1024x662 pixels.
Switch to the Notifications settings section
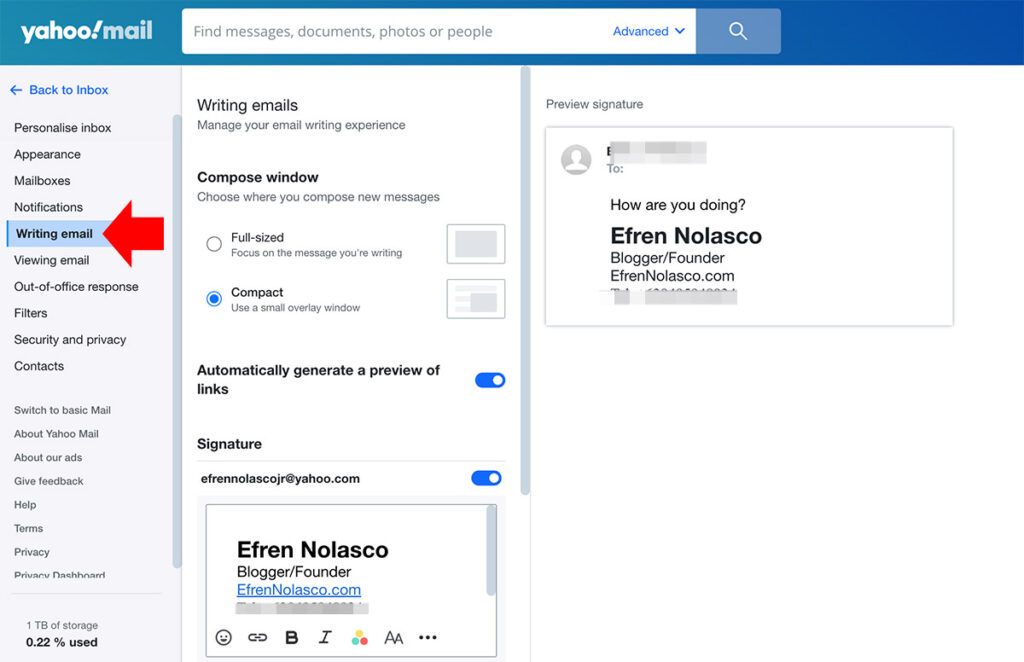point(47,207)
